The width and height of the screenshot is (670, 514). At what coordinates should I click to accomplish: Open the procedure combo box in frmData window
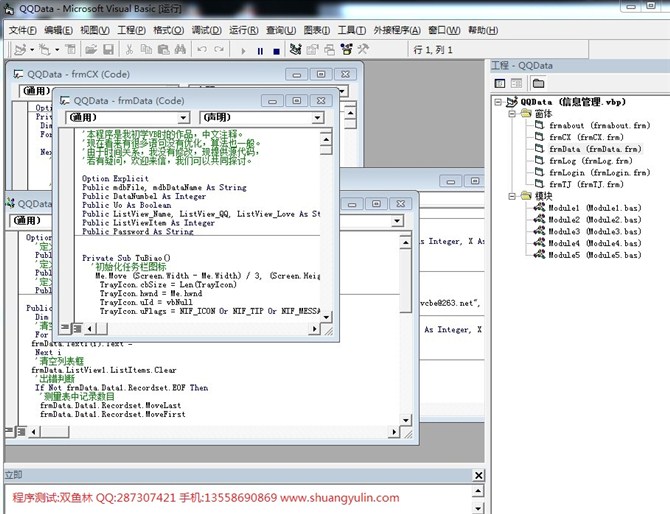(262, 117)
